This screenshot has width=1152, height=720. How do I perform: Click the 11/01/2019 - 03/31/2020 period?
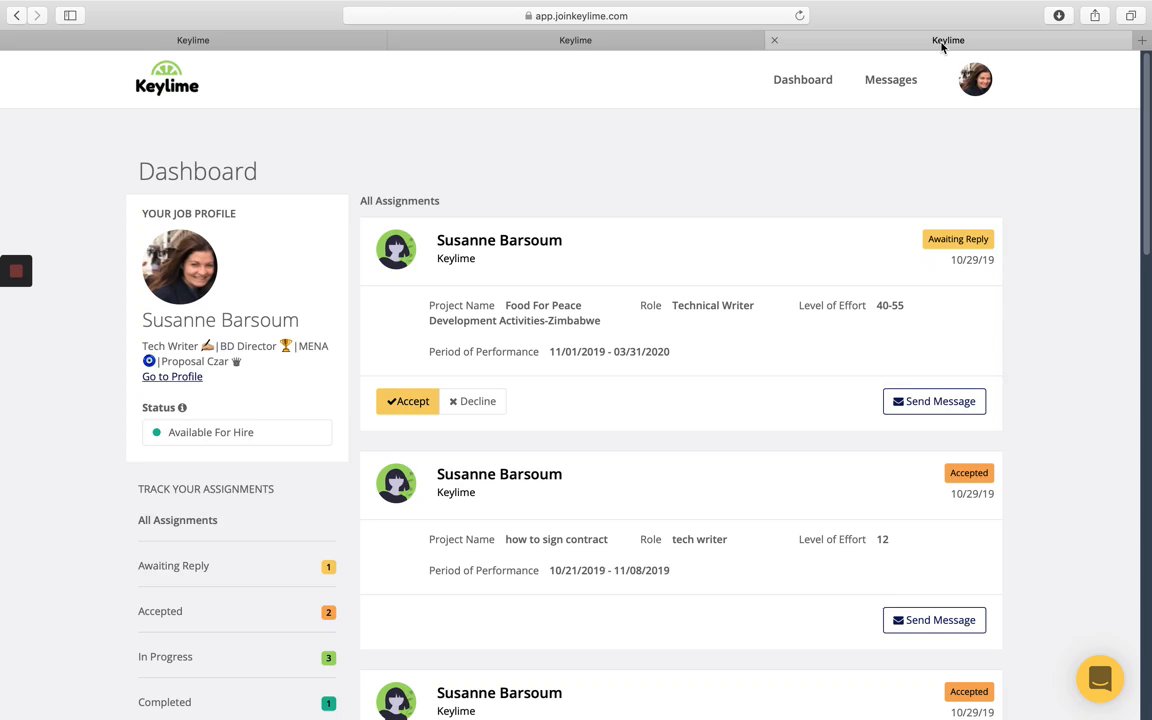609,352
